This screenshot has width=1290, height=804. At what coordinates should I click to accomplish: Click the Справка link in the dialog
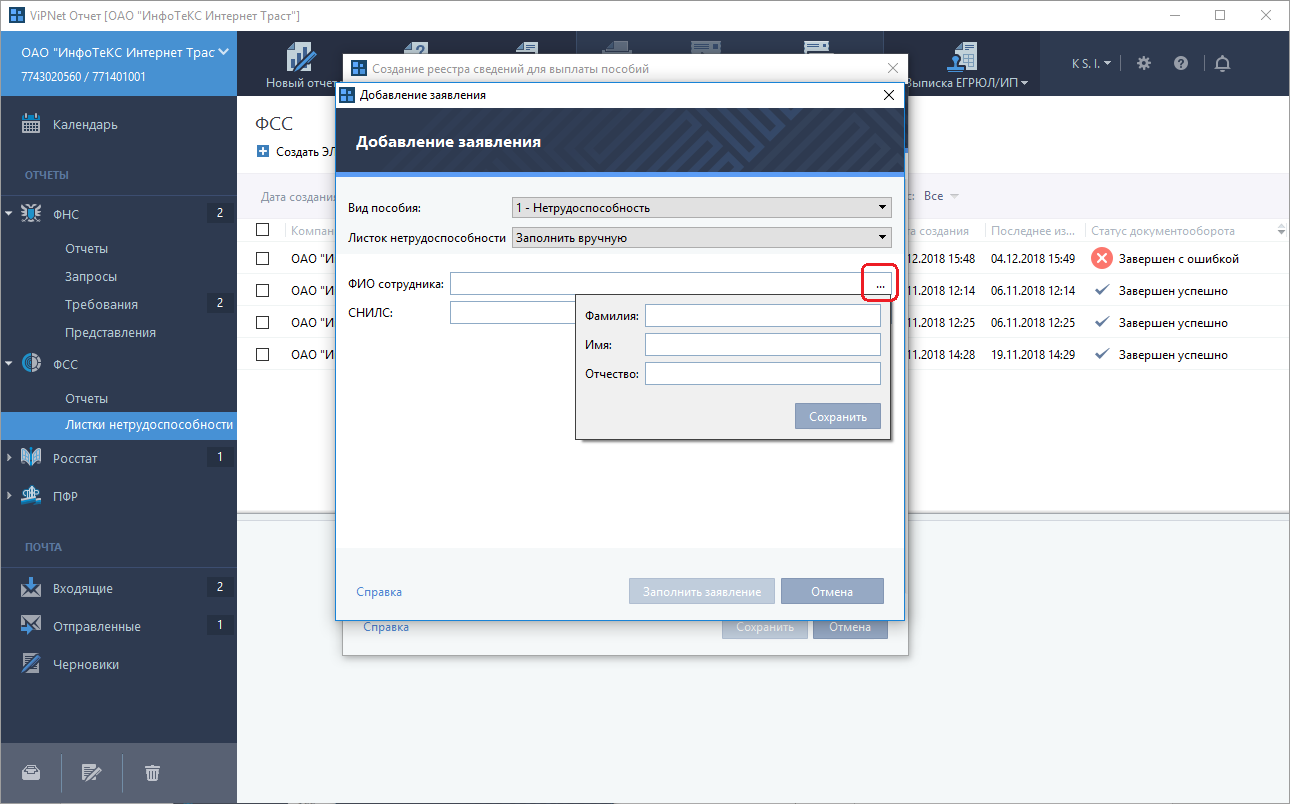(x=379, y=592)
